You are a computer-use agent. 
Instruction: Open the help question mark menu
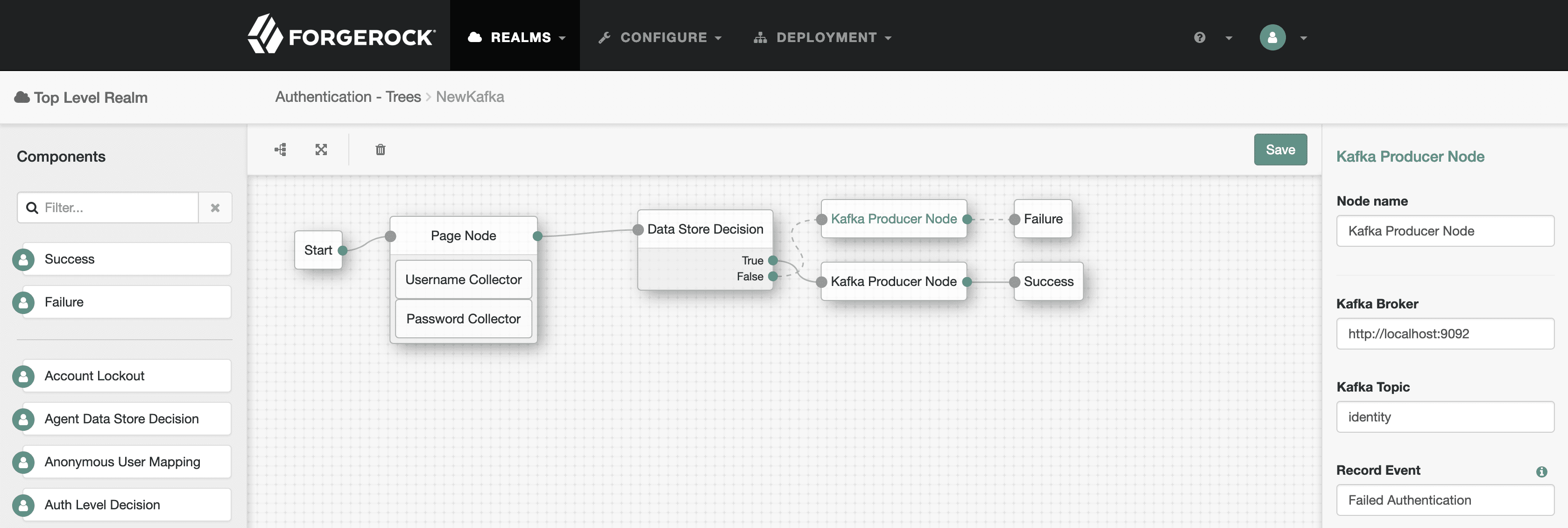coord(1200,38)
